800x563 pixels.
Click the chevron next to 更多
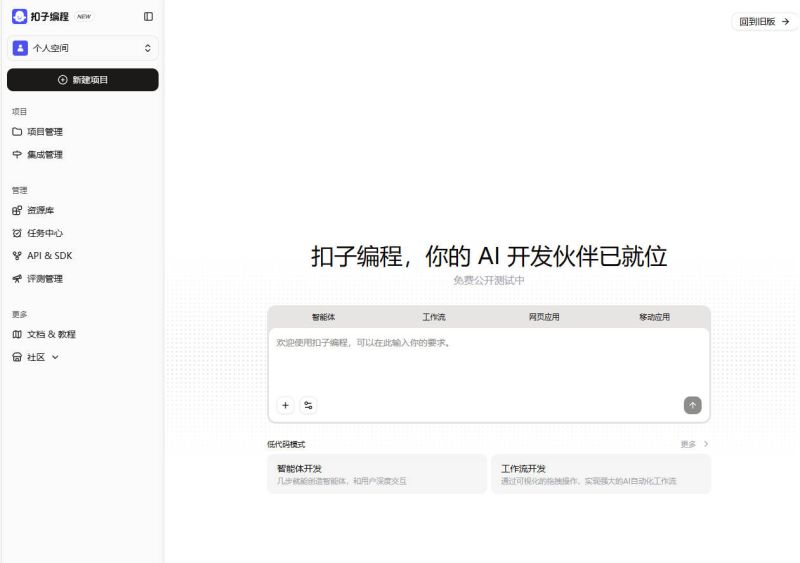tap(706, 444)
